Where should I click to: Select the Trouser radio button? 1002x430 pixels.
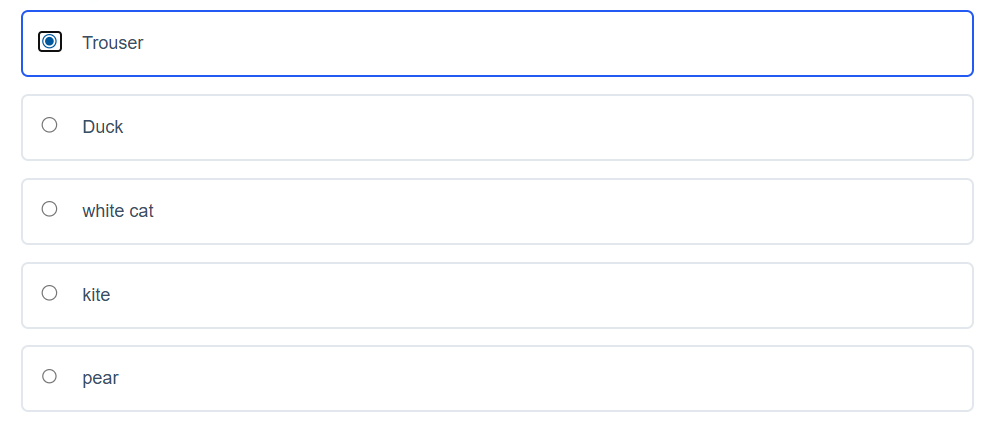point(49,42)
